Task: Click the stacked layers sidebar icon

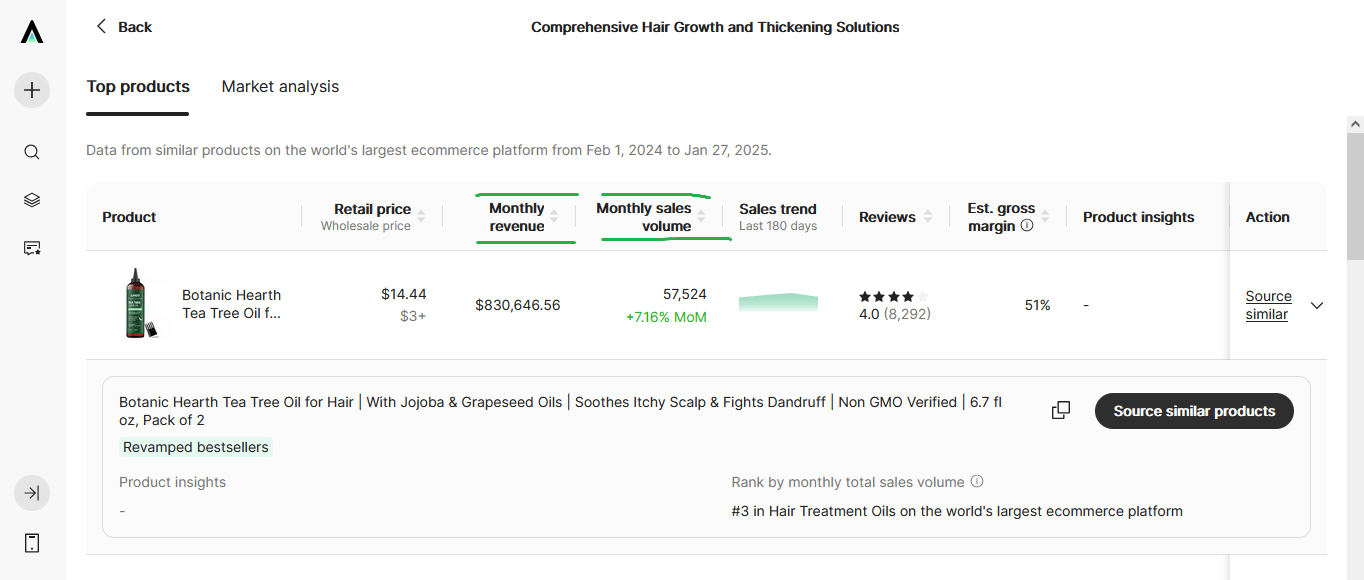Action: pyautogui.click(x=32, y=200)
